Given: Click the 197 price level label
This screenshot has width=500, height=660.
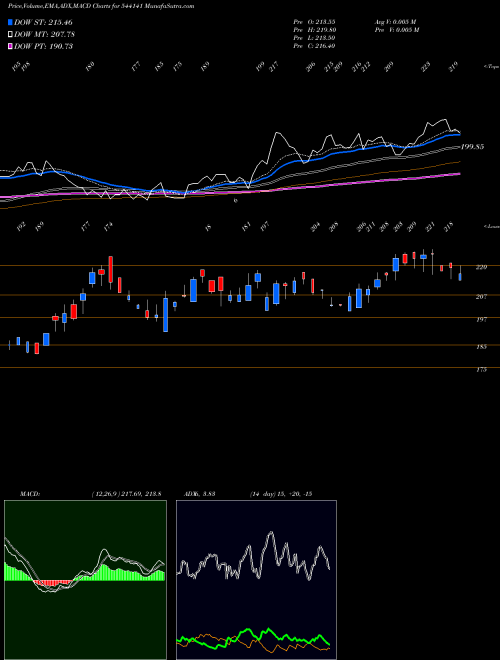Looking at the screenshot, I should pos(482,319).
